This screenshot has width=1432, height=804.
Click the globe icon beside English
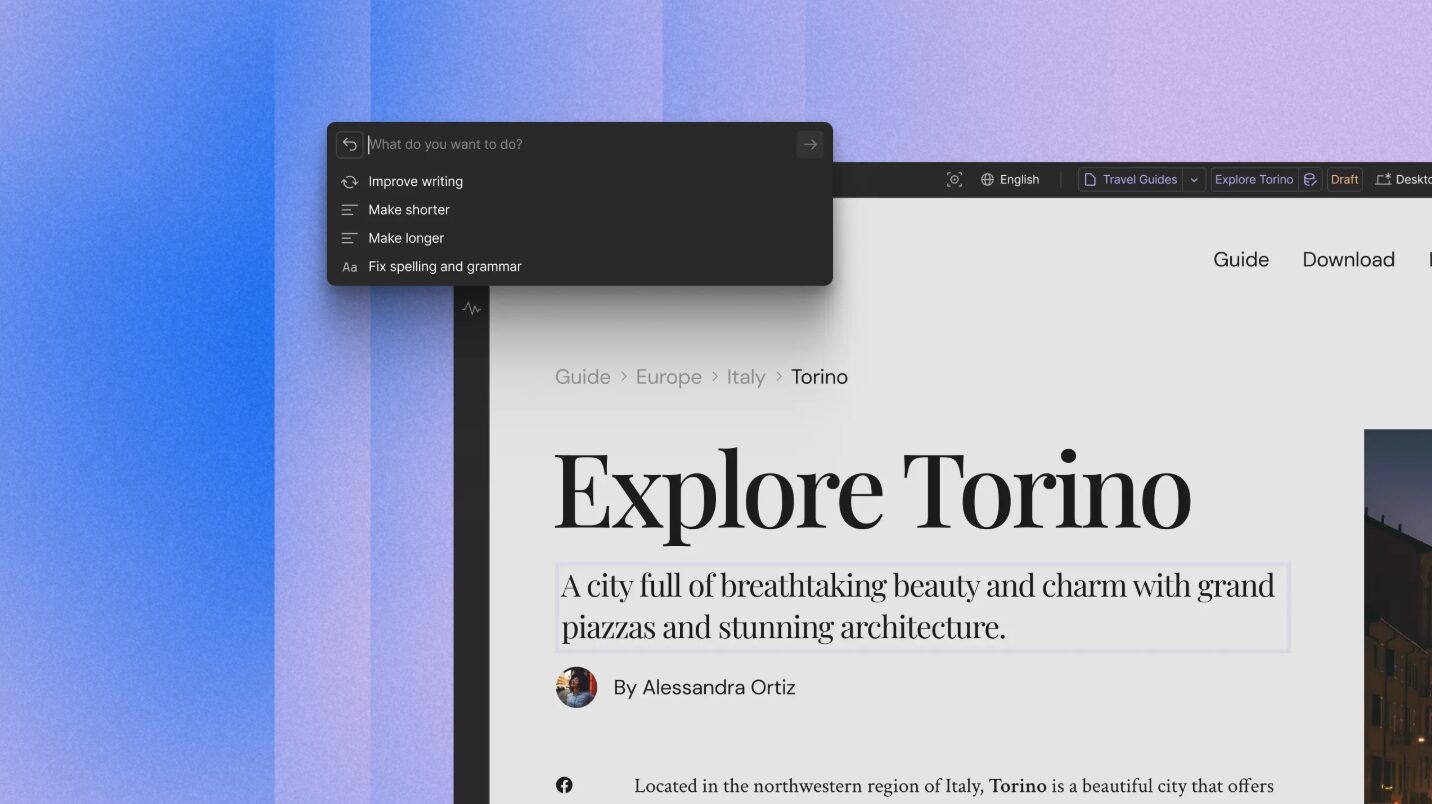coord(987,180)
